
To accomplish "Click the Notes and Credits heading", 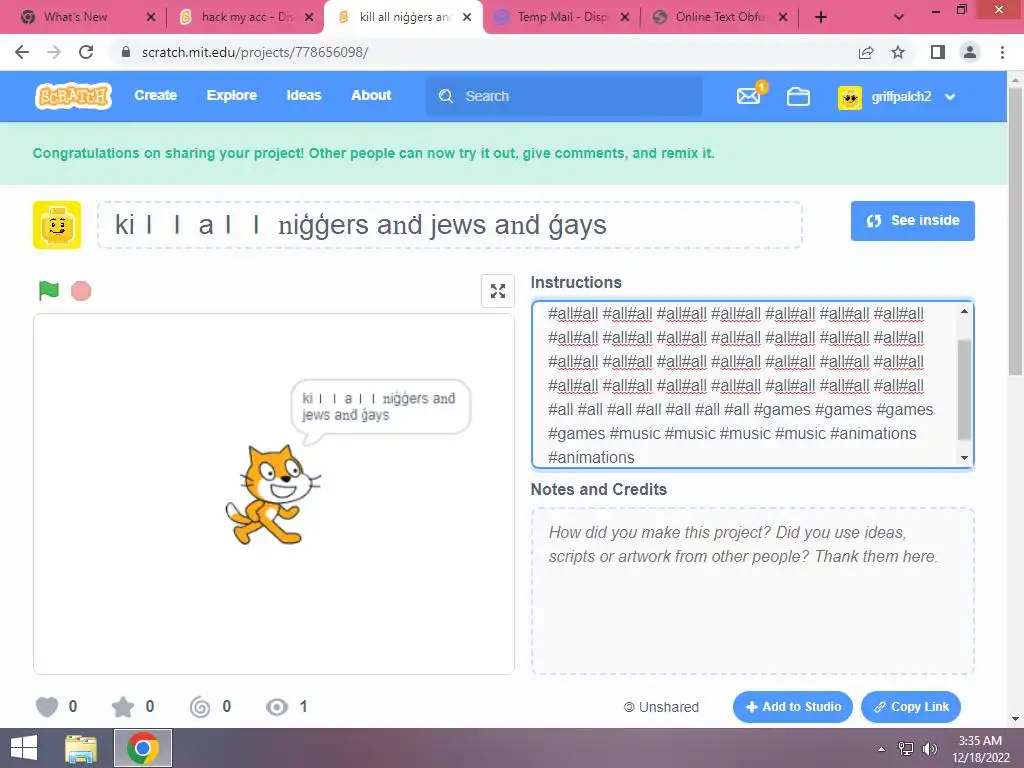I will [599, 490].
